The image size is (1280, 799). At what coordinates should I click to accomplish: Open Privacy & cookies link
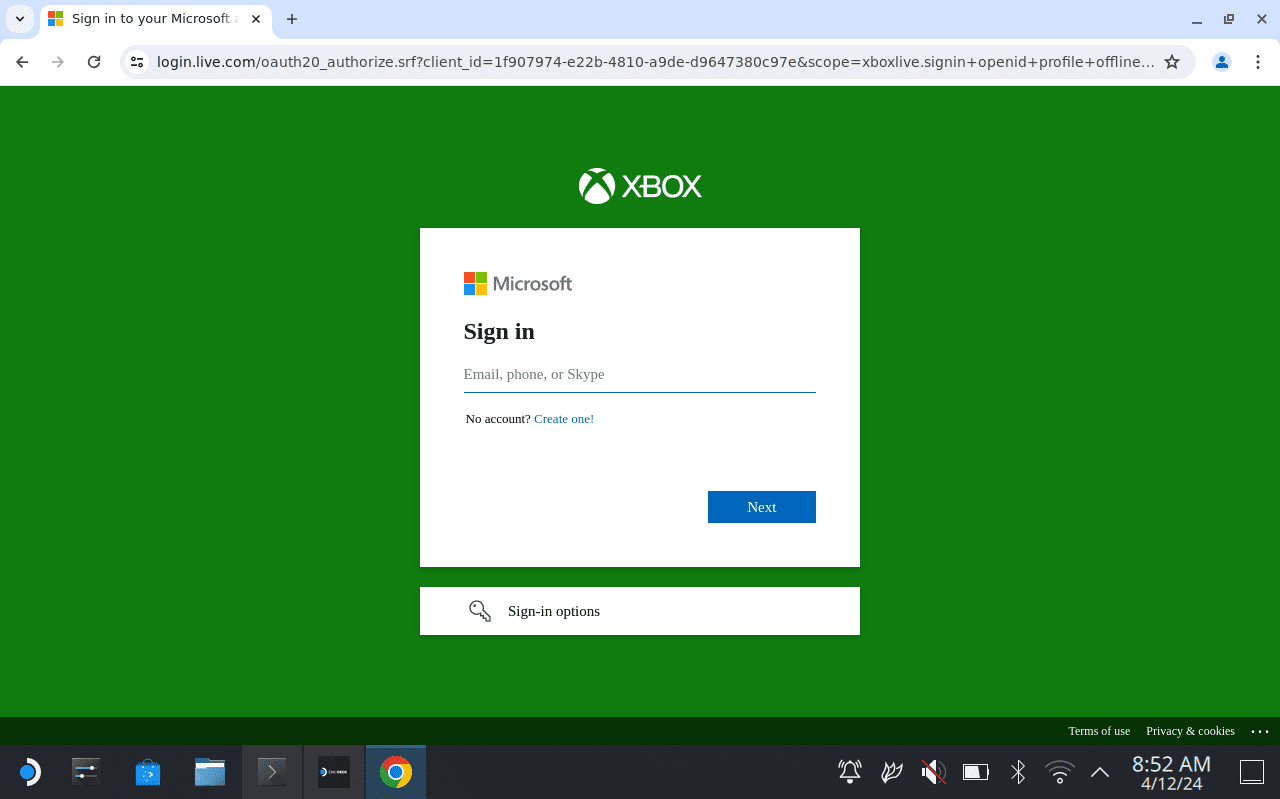coord(1190,731)
